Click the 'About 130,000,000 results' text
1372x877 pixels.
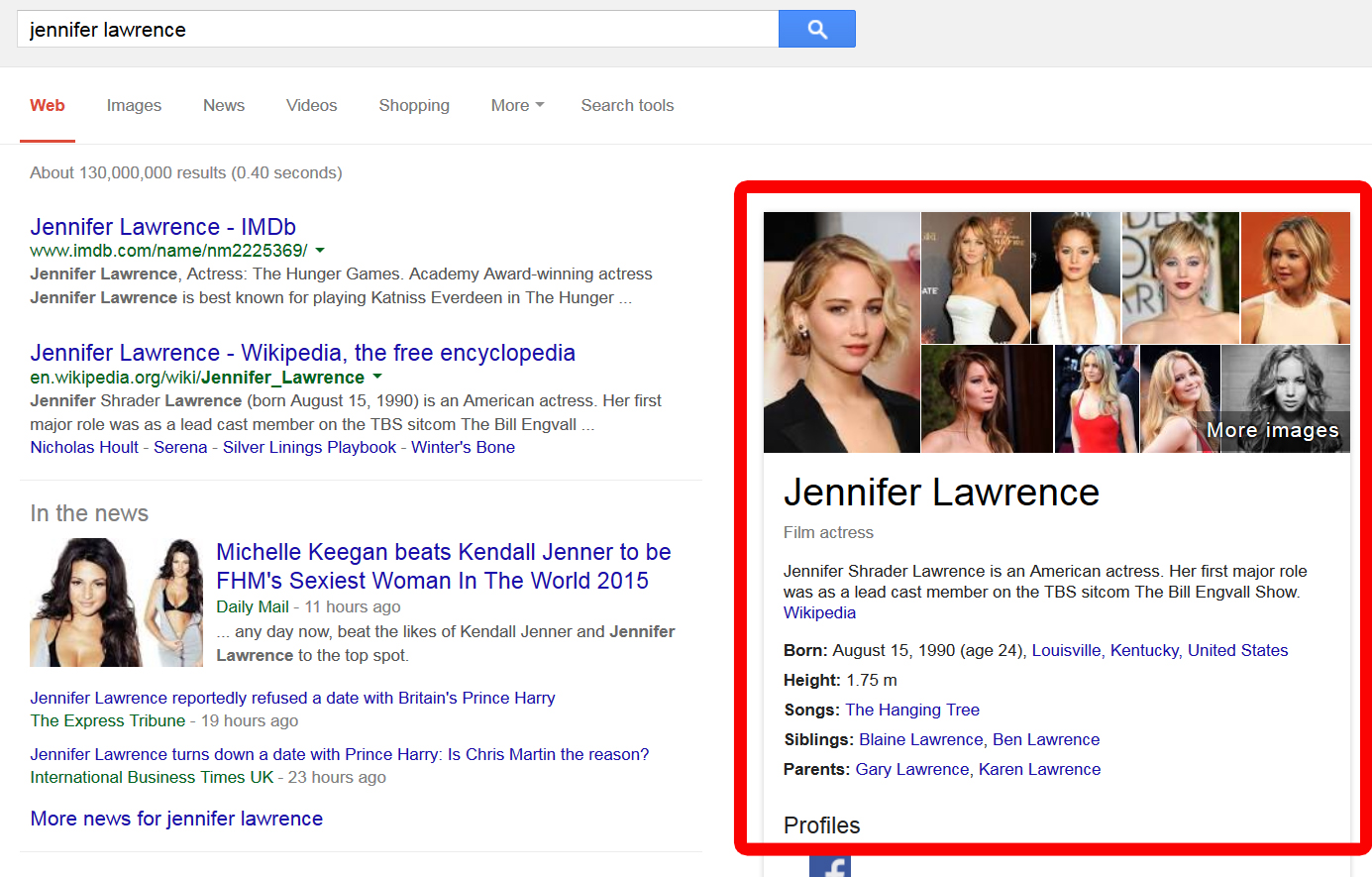(x=186, y=172)
